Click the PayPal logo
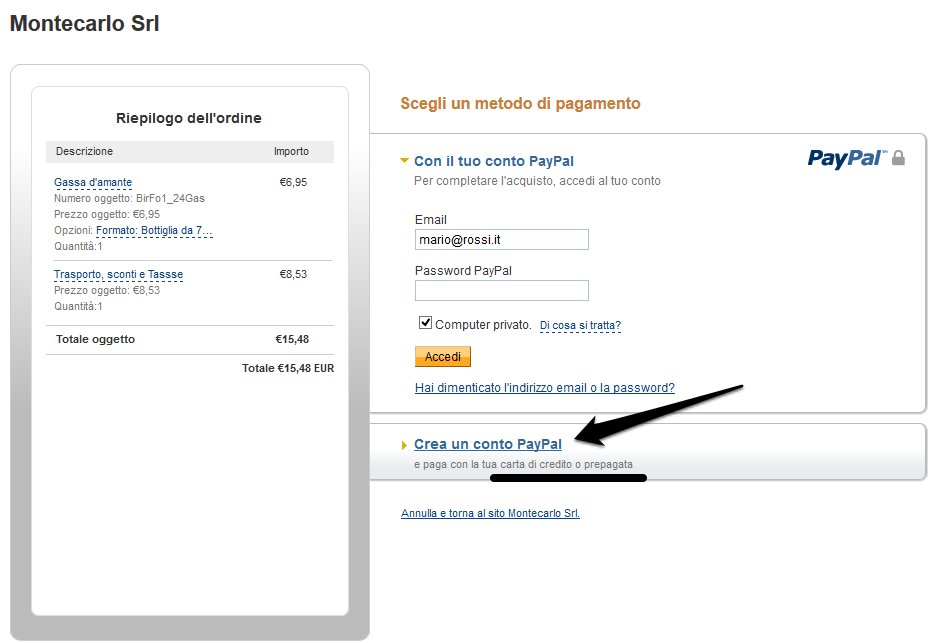 tap(846, 158)
